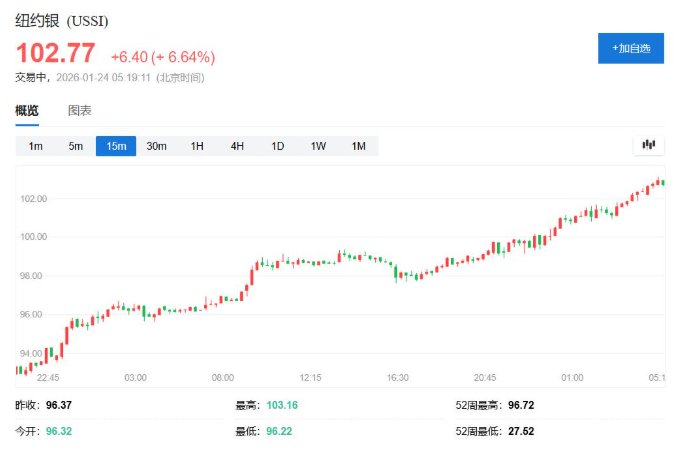Choose the 15m interval button
The width and height of the screenshot is (699, 459).
pyautogui.click(x=116, y=146)
